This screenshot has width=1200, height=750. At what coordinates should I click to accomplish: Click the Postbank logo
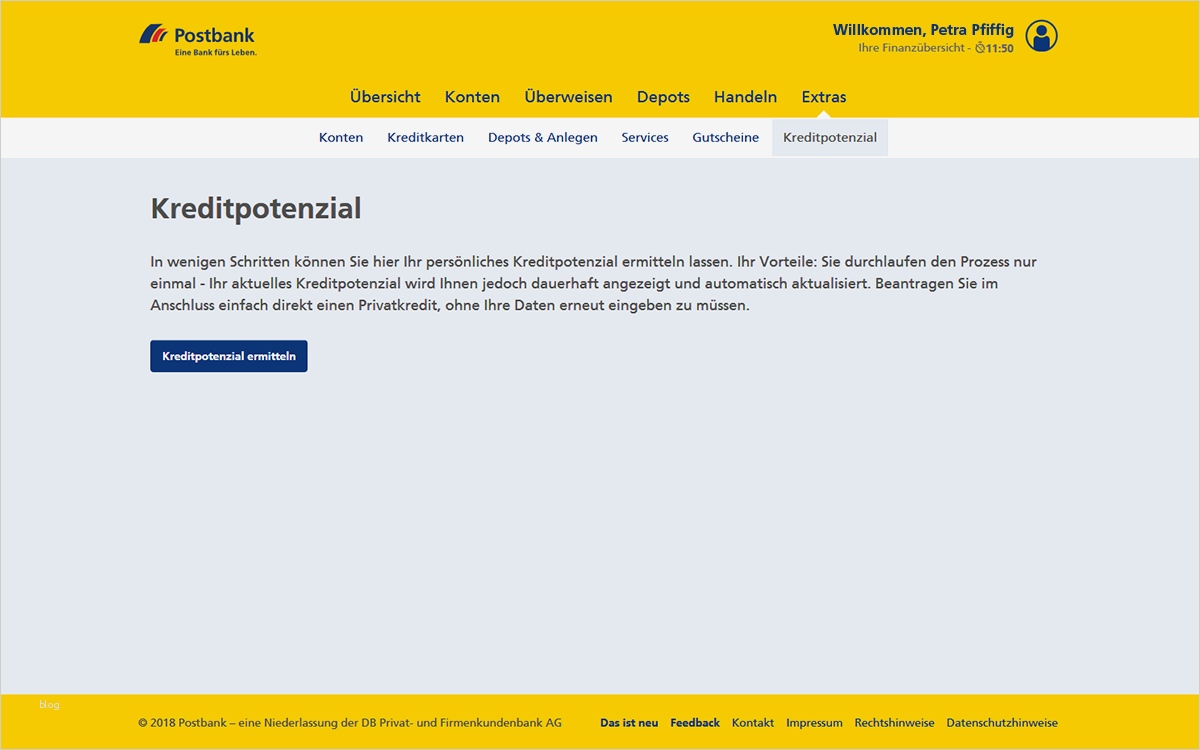point(198,35)
